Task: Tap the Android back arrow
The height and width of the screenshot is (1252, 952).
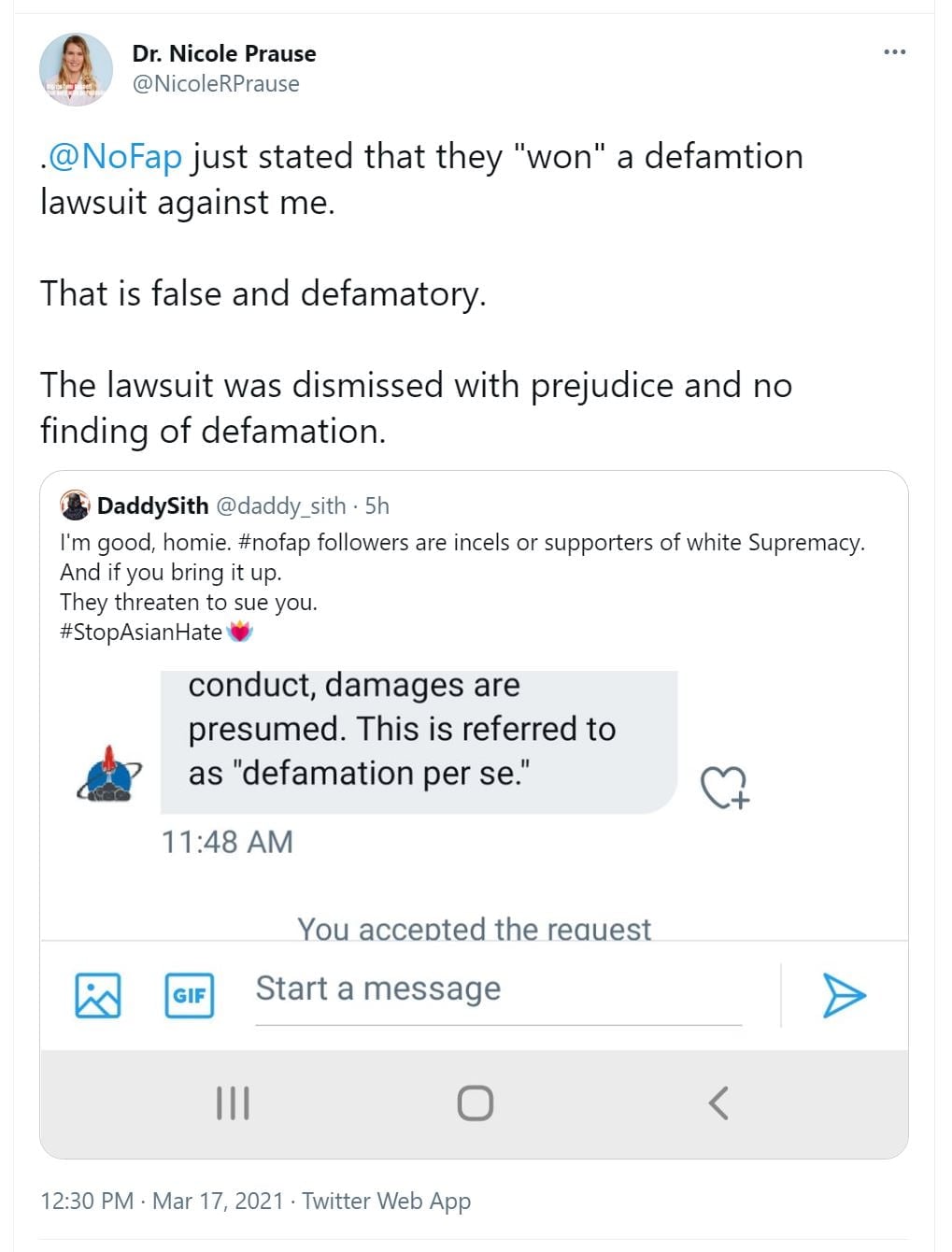Action: pos(718,1103)
